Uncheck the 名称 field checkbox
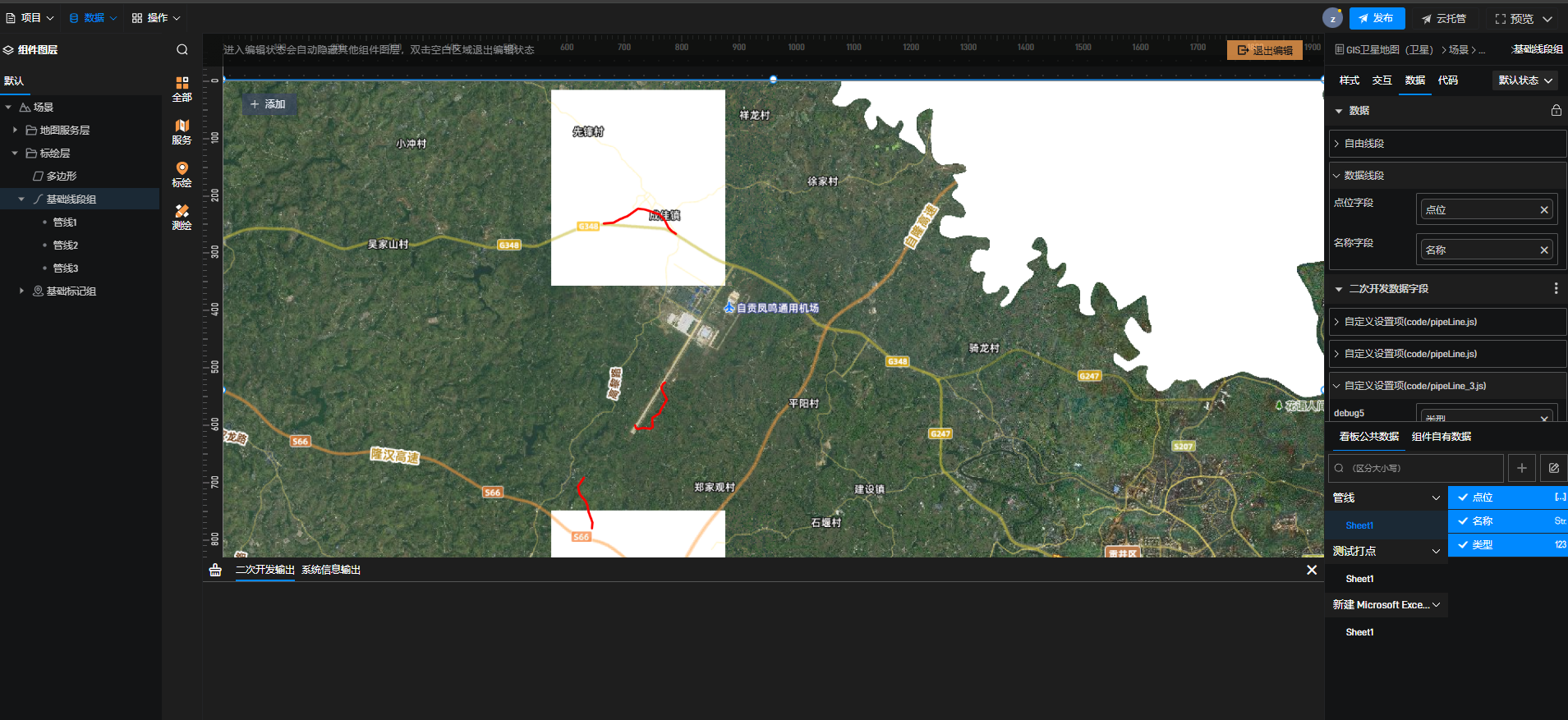This screenshot has height=720, width=1568. click(x=1463, y=521)
